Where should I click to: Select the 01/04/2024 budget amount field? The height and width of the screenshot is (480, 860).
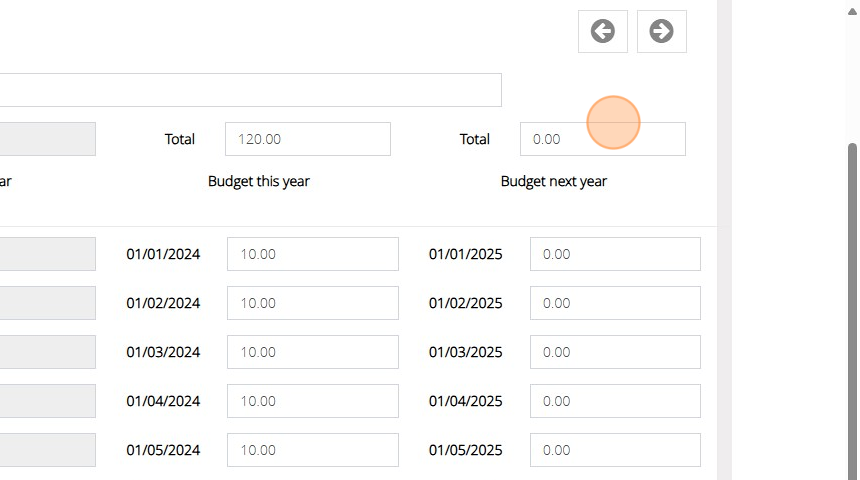pos(312,401)
